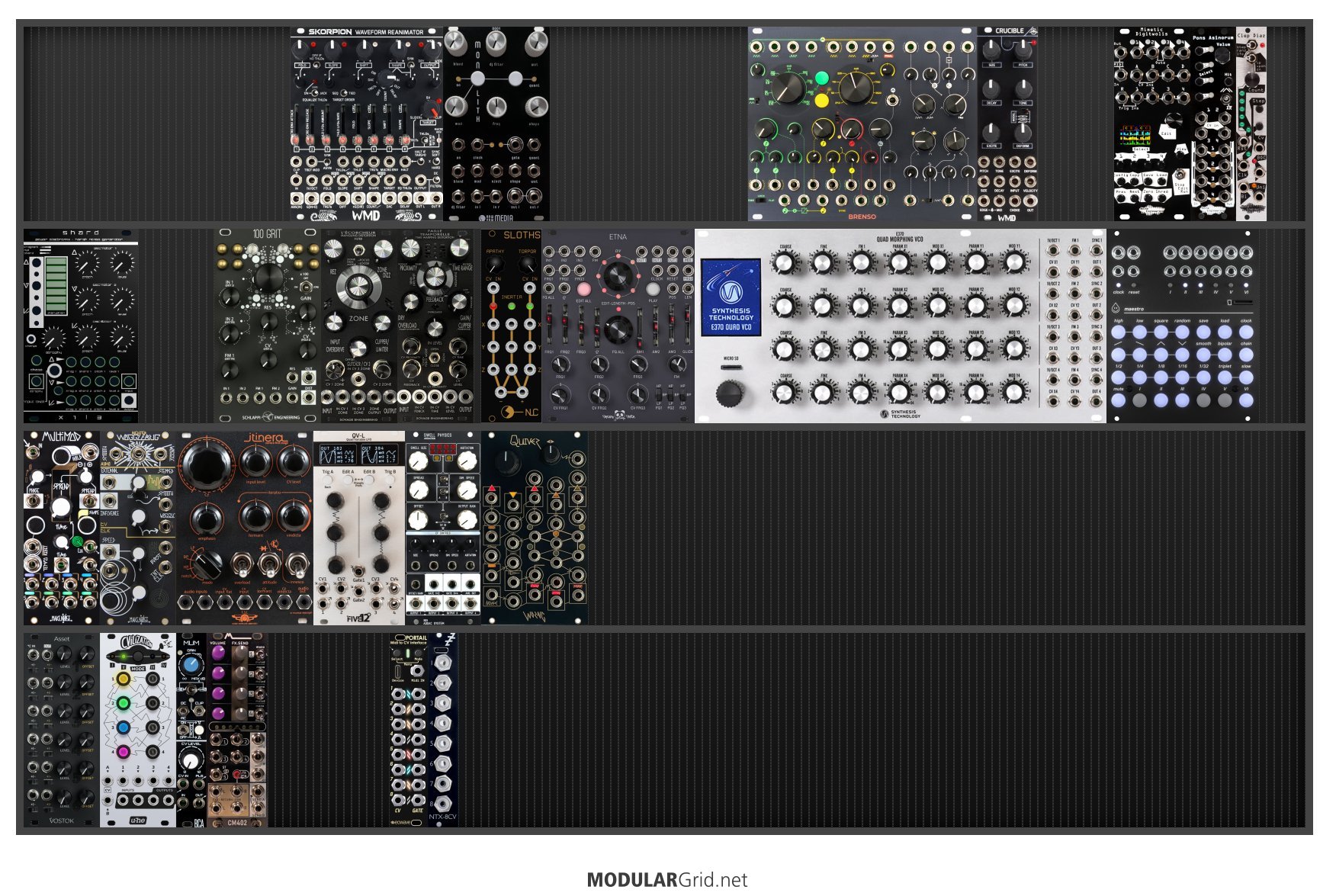Click the NLC logo on Sloths
The height and width of the screenshot is (896, 1336).
(521, 413)
